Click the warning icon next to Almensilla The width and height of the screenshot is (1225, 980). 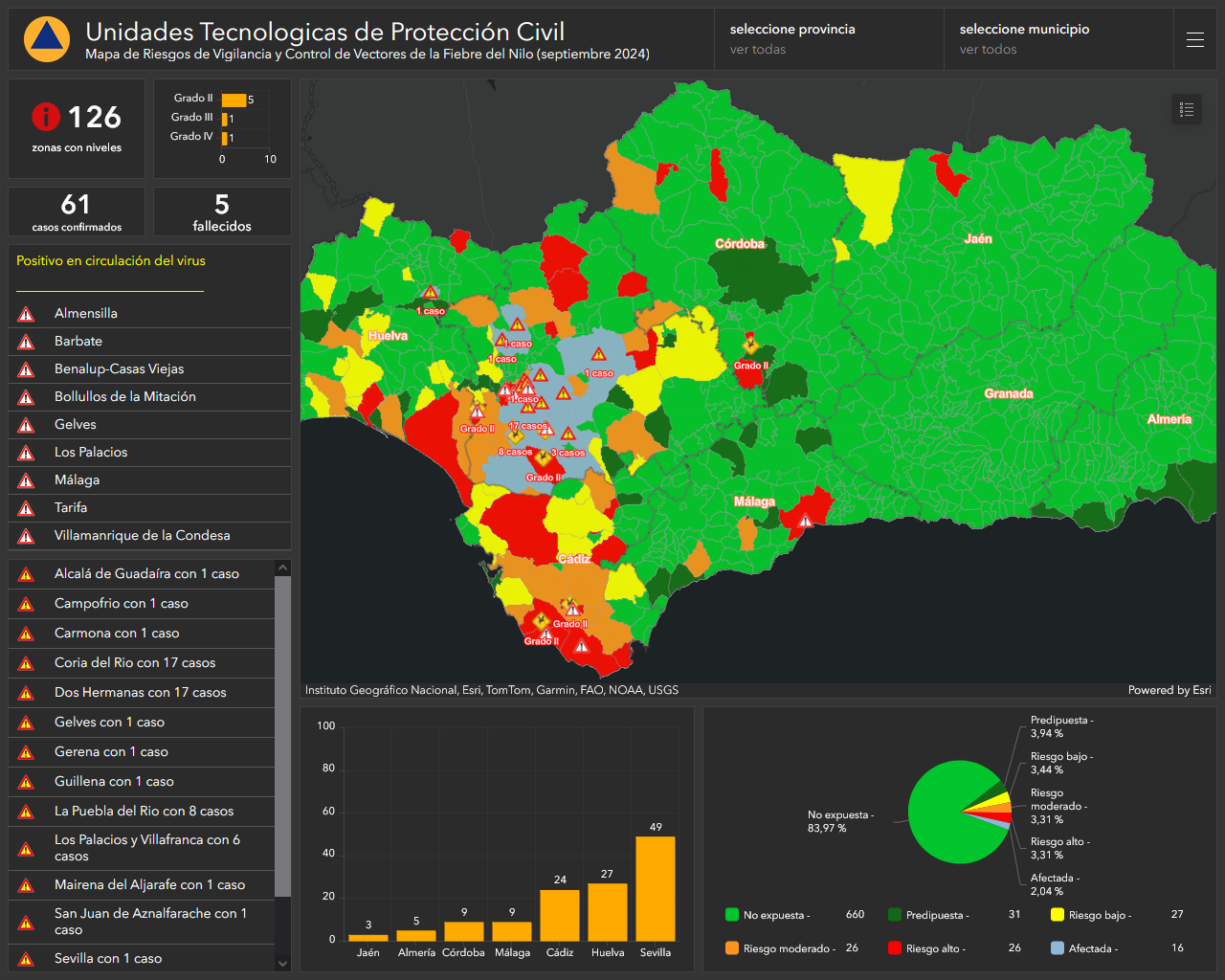[x=27, y=314]
